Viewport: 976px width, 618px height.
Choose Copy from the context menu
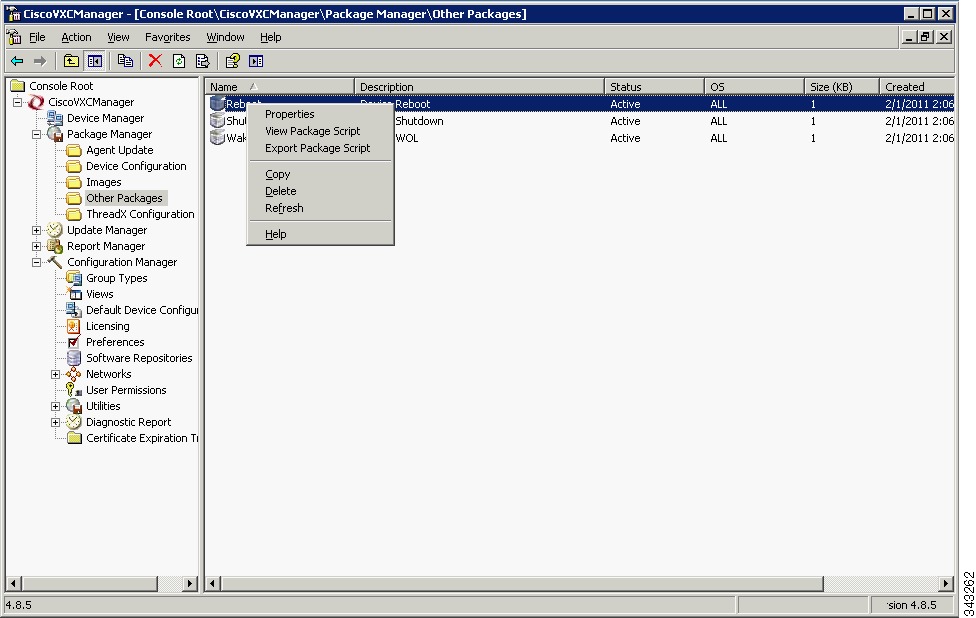pos(321,174)
